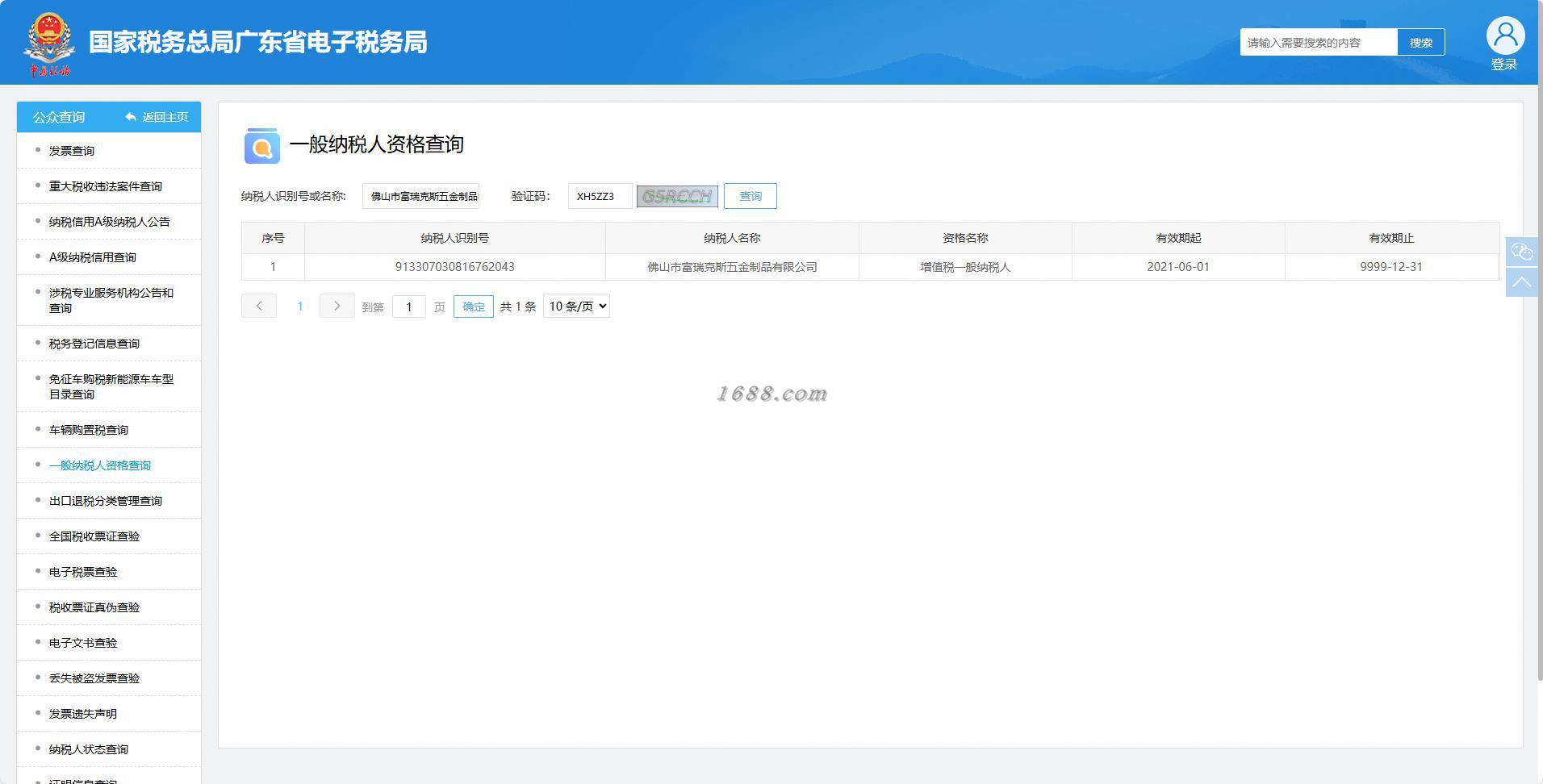Click the back-to-top arrow icon
The width and height of the screenshot is (1543, 784).
click(1522, 282)
